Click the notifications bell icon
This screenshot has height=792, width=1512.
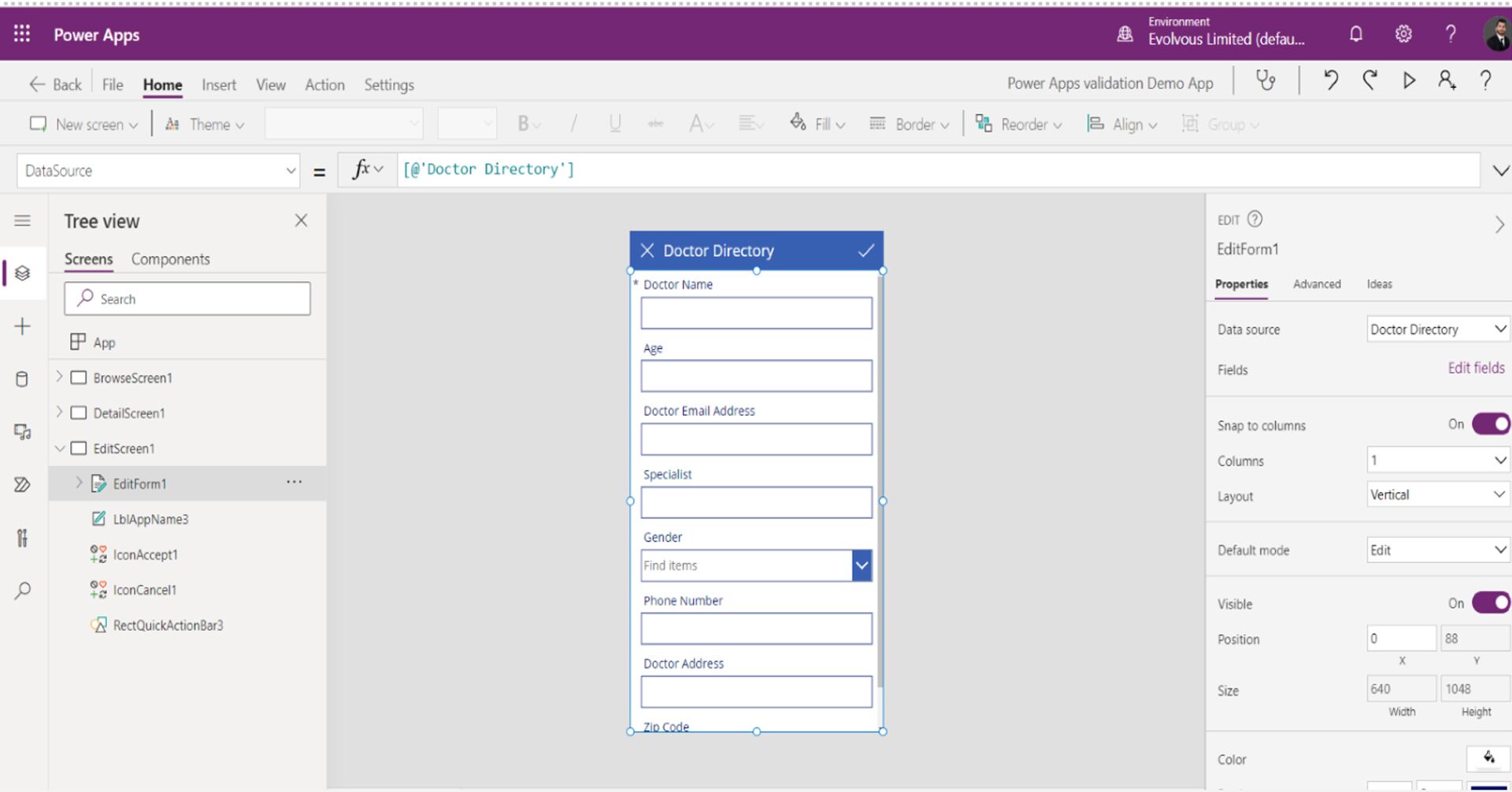coord(1356,34)
